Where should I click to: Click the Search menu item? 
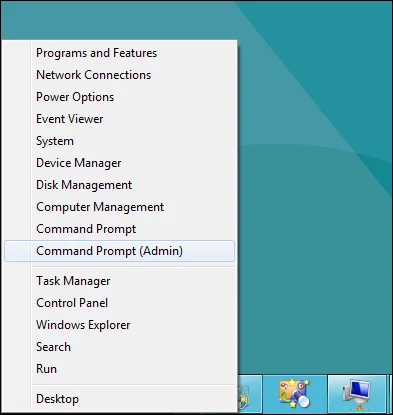point(53,347)
